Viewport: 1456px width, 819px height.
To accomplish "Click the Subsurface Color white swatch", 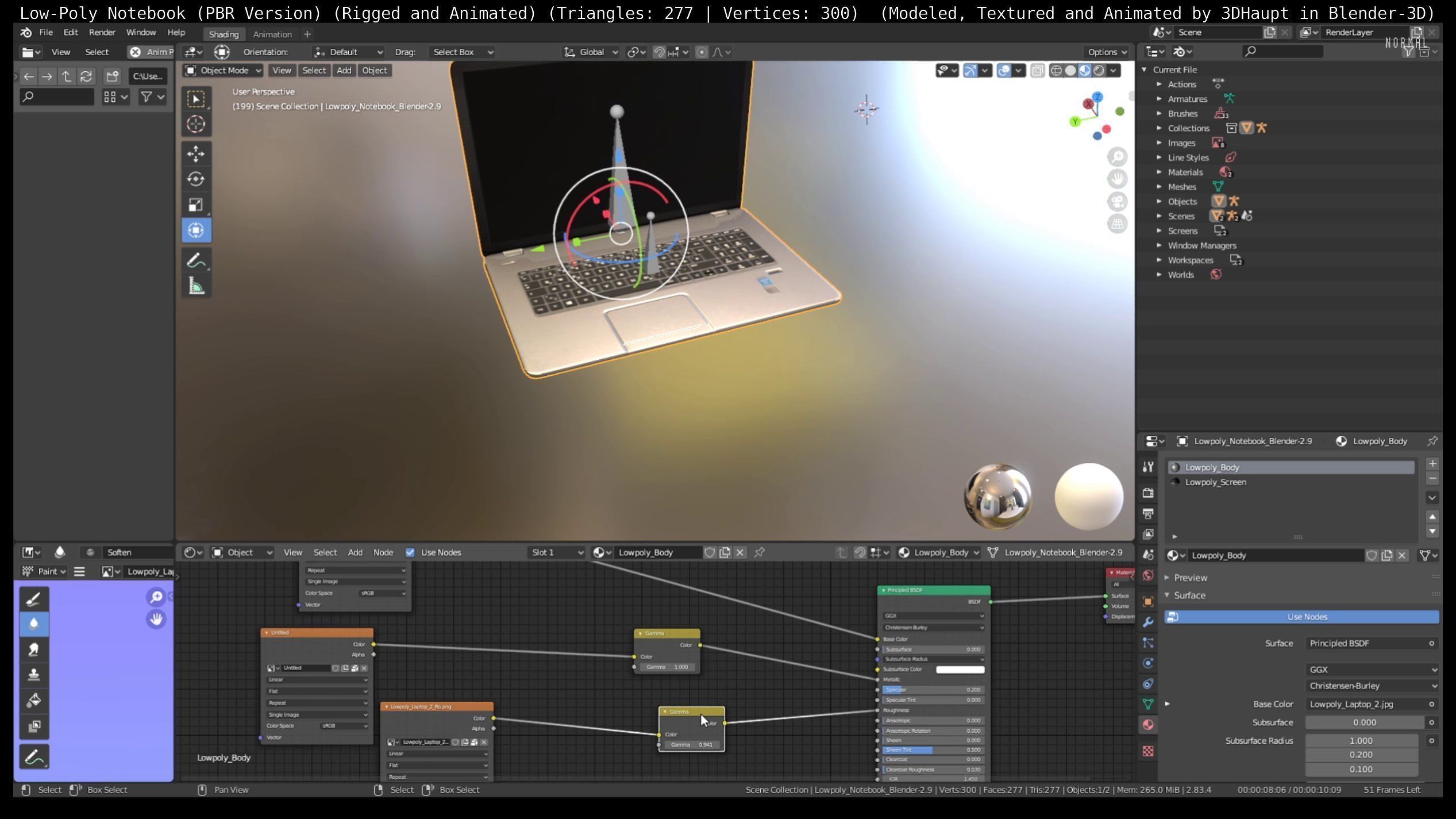I will point(960,670).
